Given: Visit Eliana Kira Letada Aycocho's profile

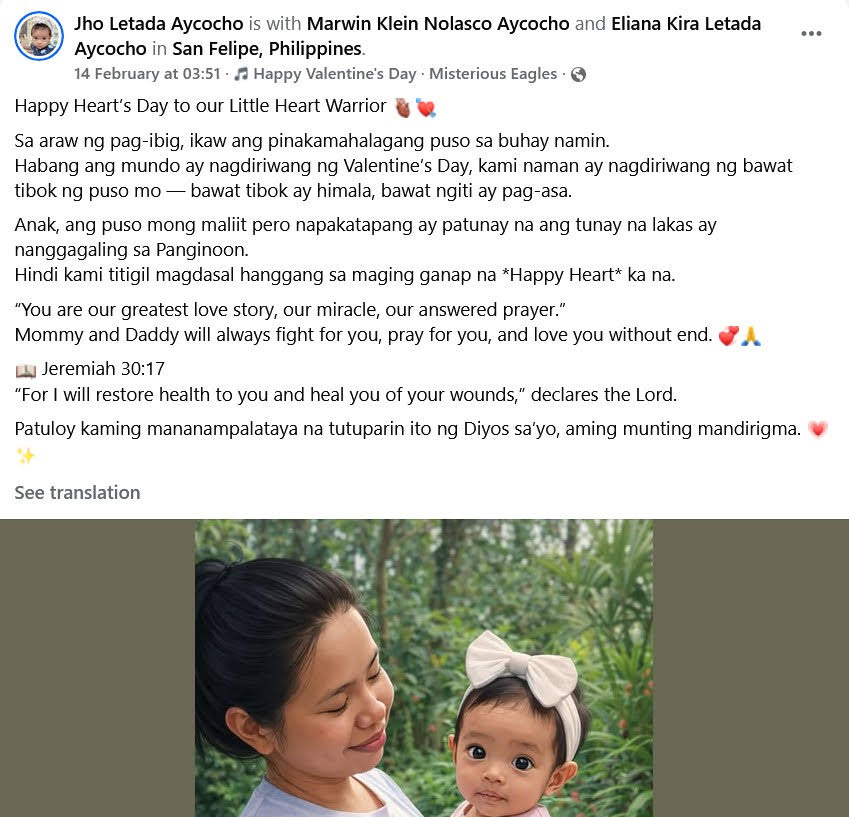Looking at the screenshot, I should coord(417,36).
